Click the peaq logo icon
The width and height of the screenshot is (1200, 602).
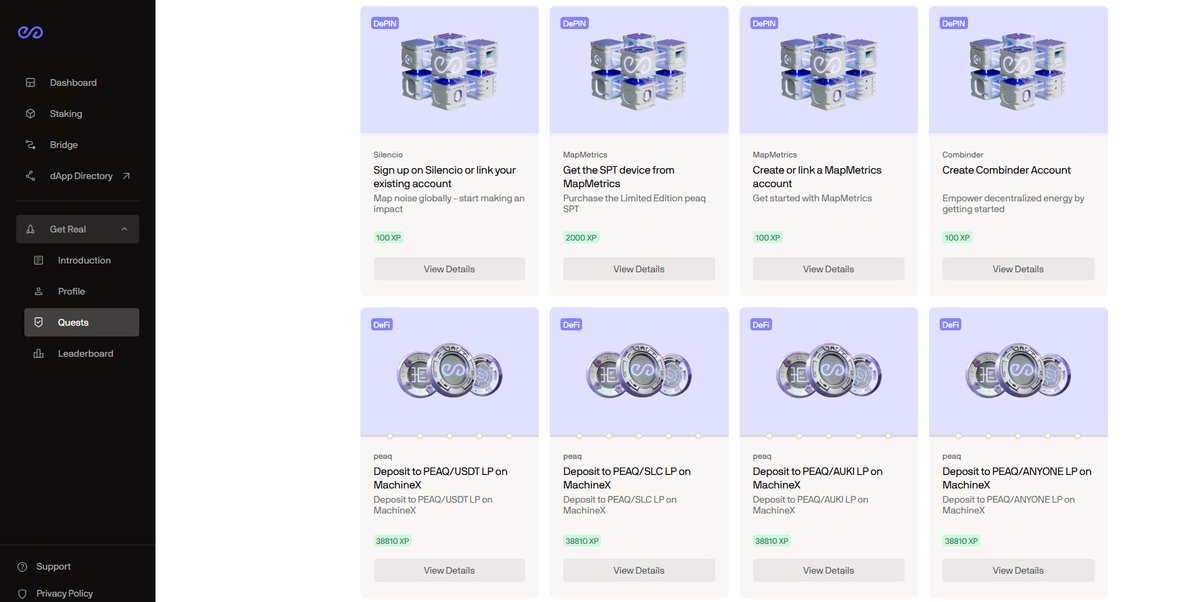30,33
